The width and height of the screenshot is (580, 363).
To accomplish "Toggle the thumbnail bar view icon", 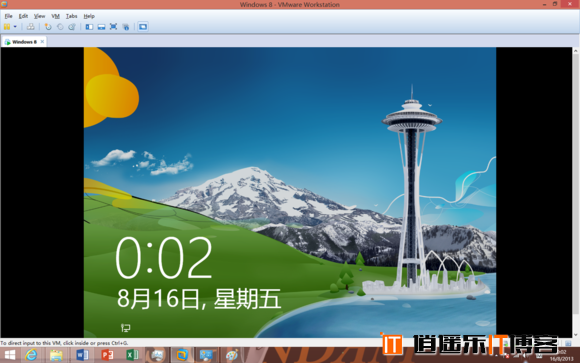I will [101, 27].
